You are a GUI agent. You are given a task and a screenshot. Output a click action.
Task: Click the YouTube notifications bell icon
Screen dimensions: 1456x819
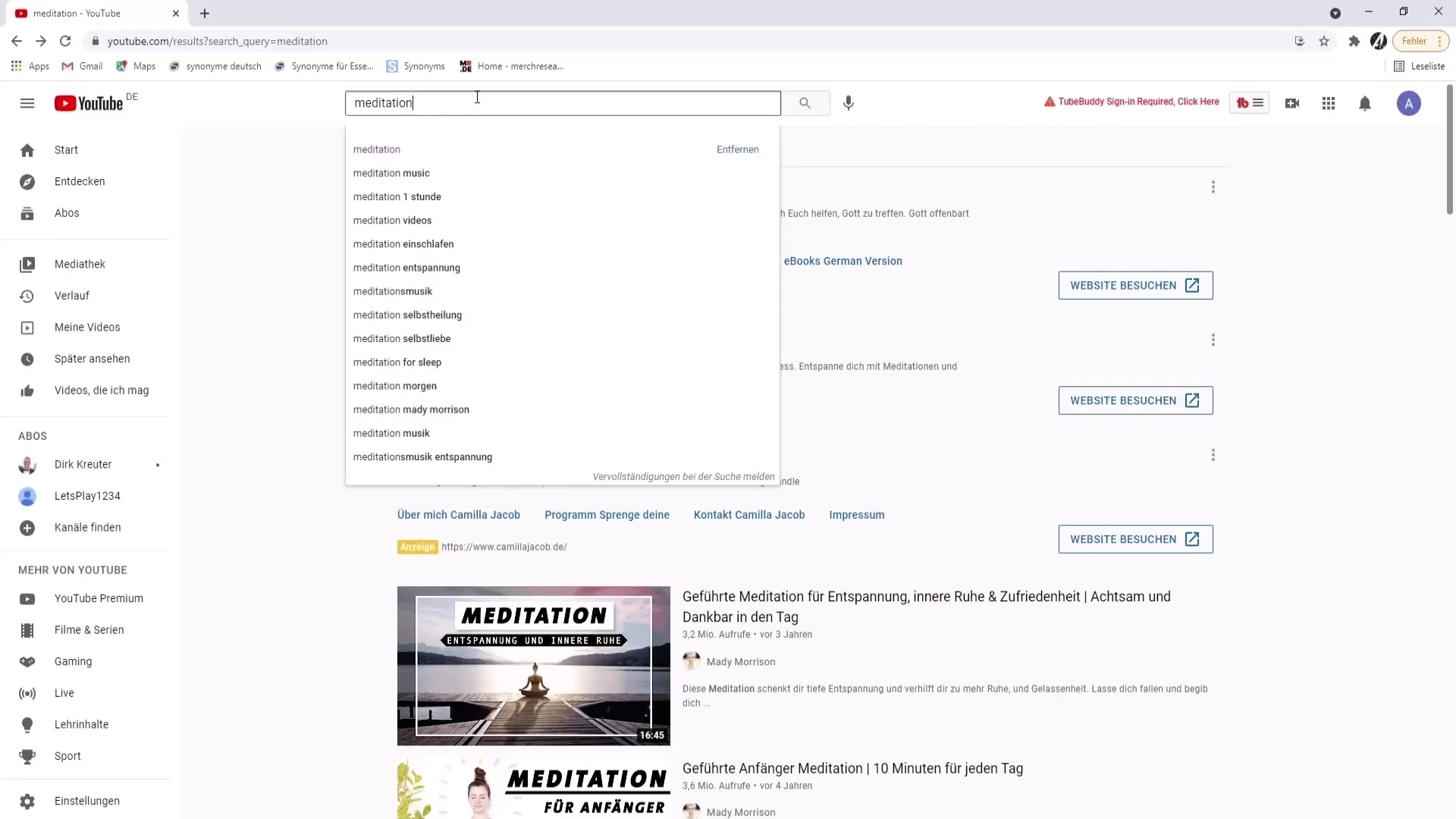pos(1365,103)
